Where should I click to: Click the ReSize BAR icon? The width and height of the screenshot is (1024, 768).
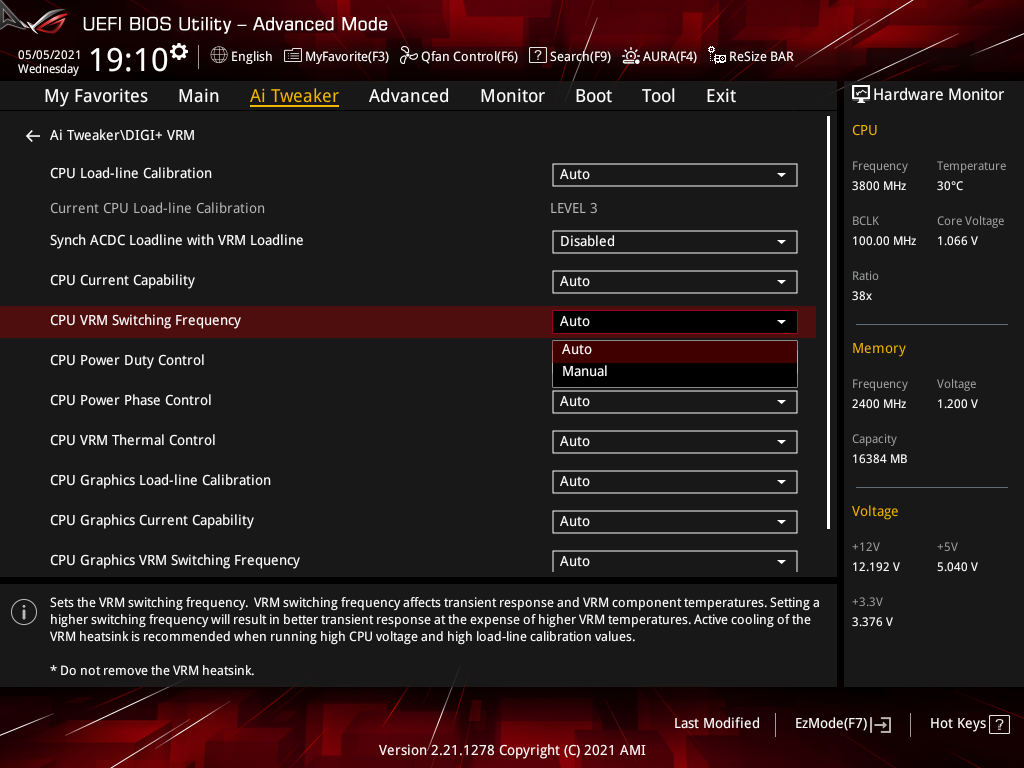pos(717,56)
